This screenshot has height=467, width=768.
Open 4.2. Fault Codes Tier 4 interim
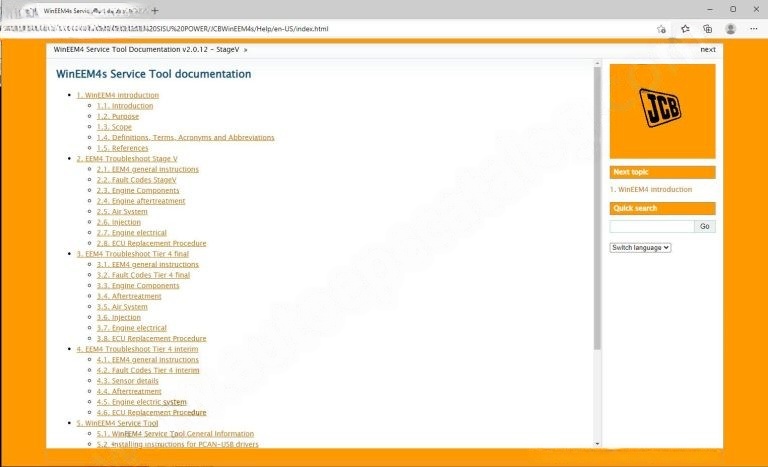(148, 370)
